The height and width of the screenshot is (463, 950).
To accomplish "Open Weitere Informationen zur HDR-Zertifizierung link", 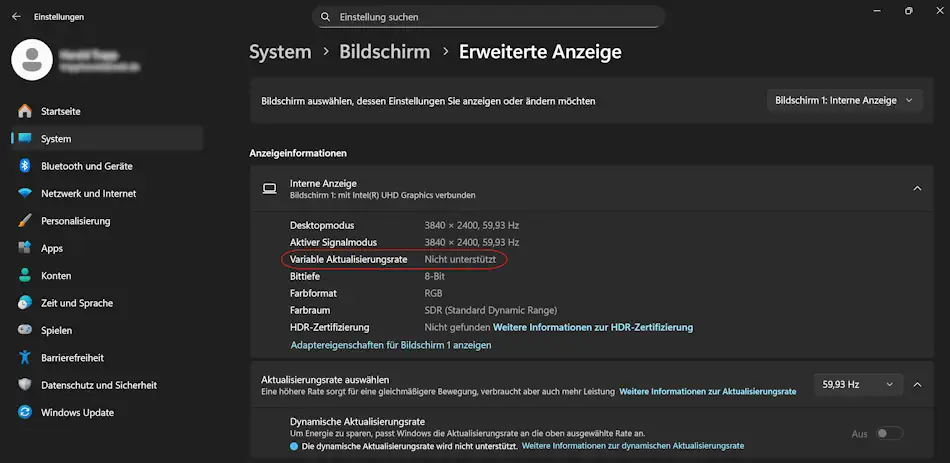I will (x=593, y=327).
